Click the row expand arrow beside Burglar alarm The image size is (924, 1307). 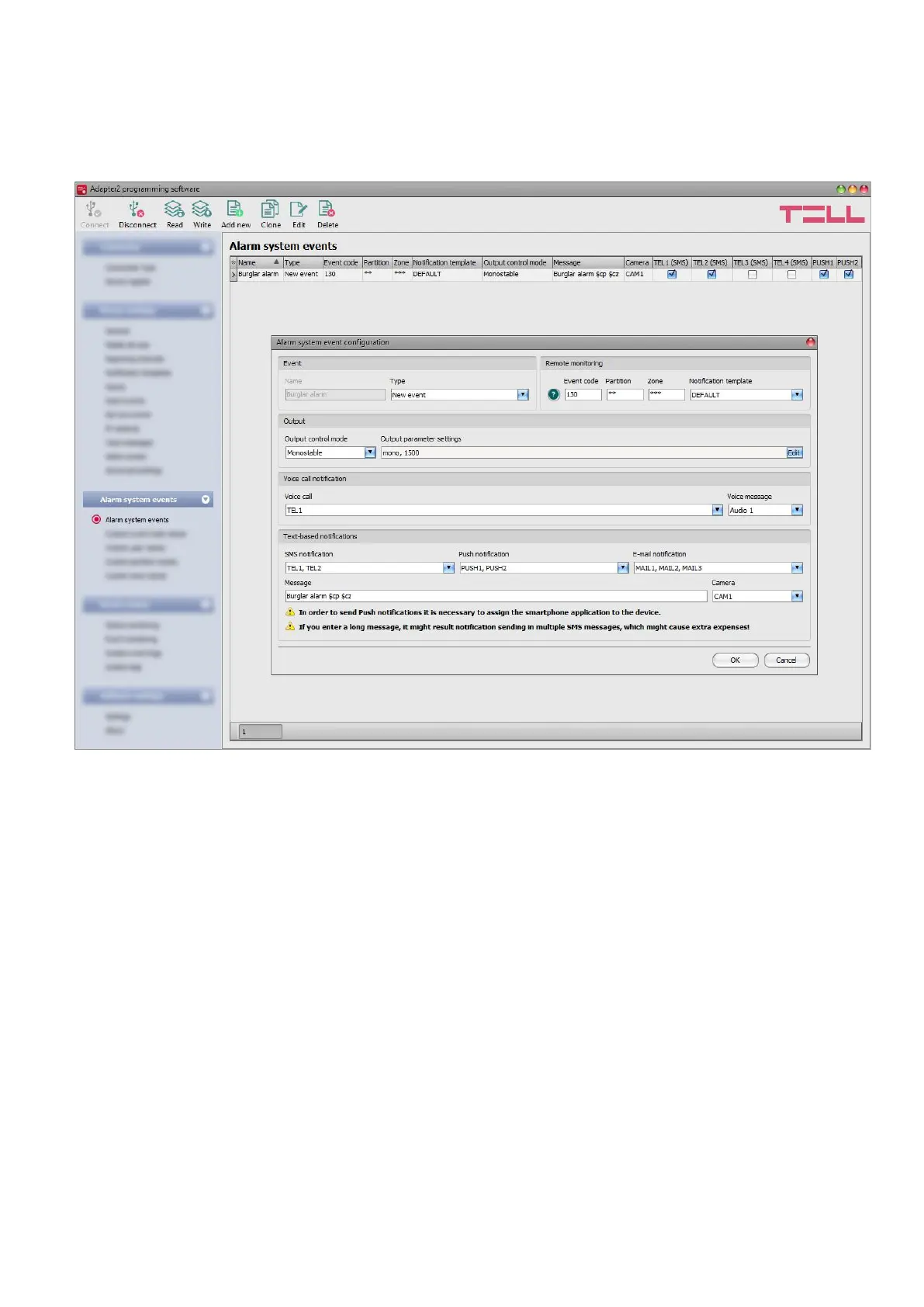click(234, 275)
